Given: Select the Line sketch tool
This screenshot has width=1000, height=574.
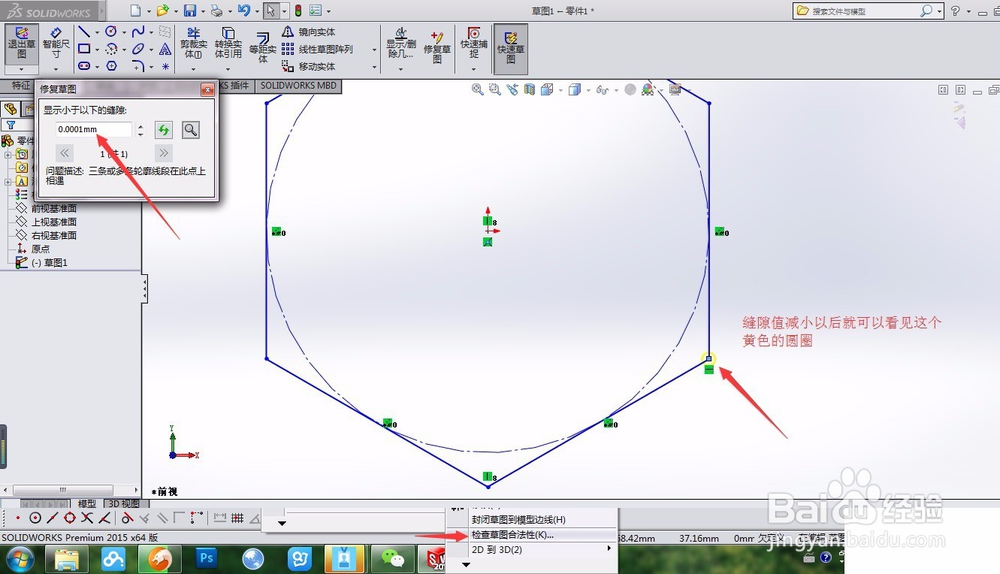Looking at the screenshot, I should (84, 31).
